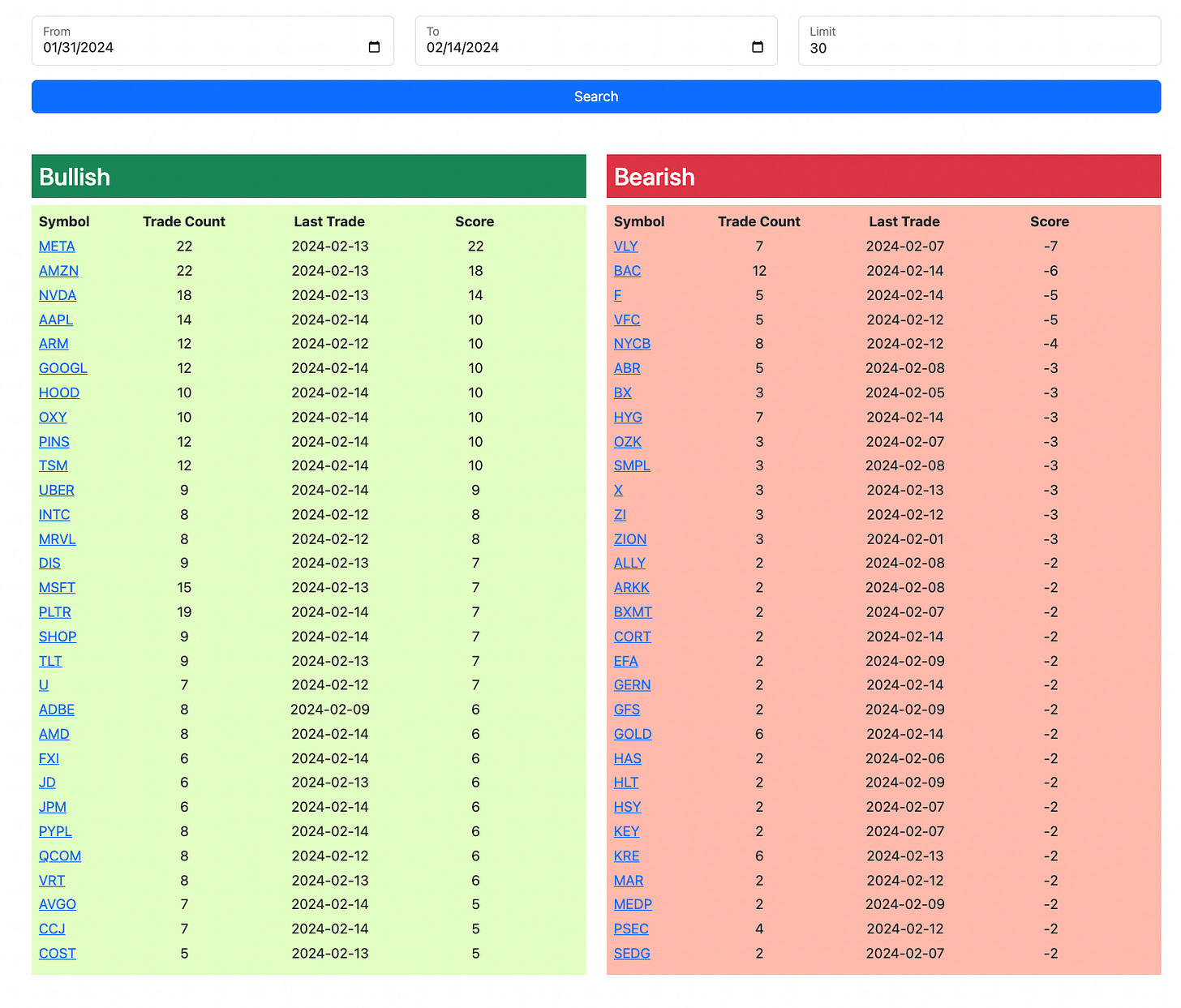1181x1008 pixels.
Task: Select META's score value 22
Action: 475,247
